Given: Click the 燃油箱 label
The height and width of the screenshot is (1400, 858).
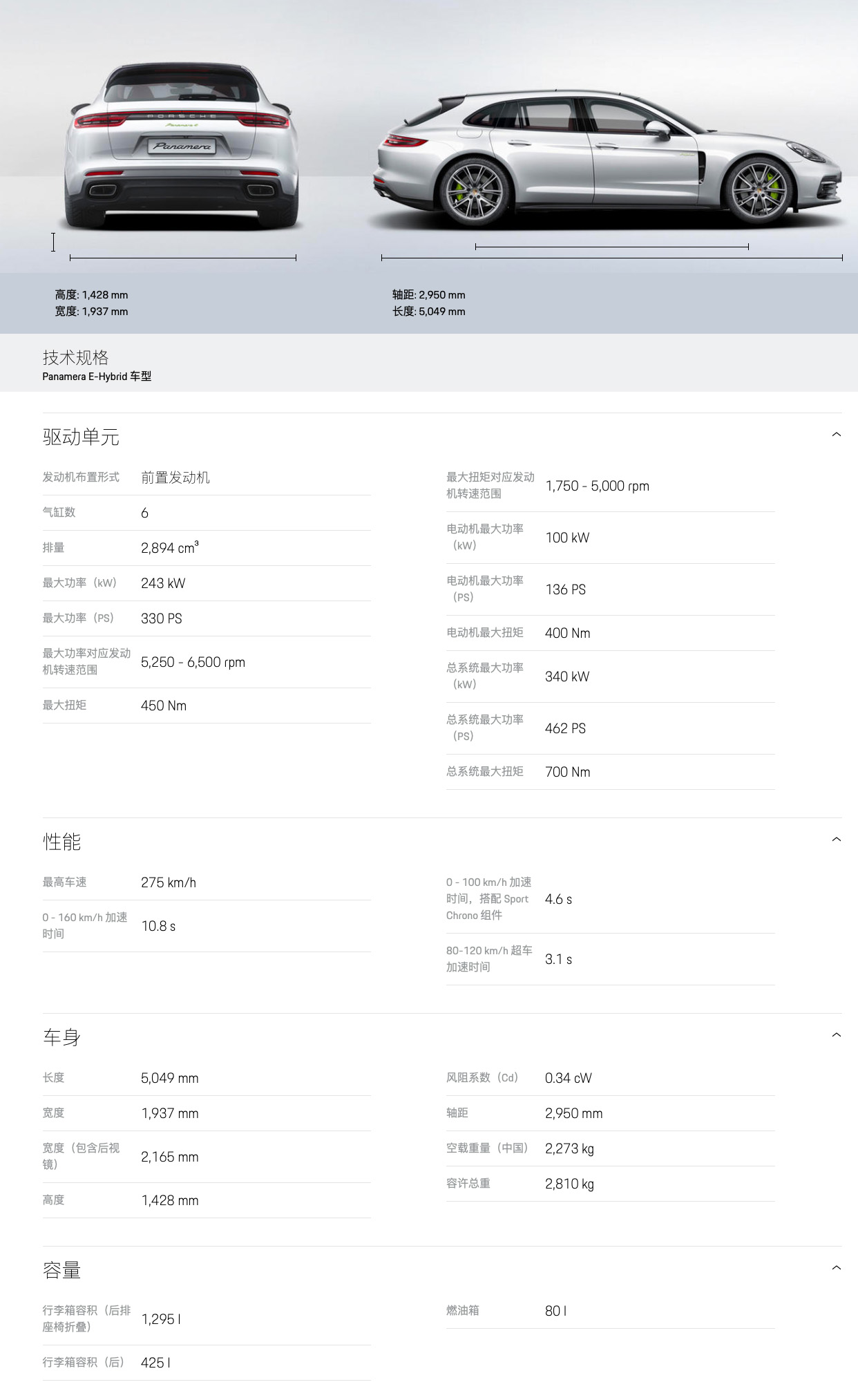Looking at the screenshot, I should pyautogui.click(x=463, y=1310).
